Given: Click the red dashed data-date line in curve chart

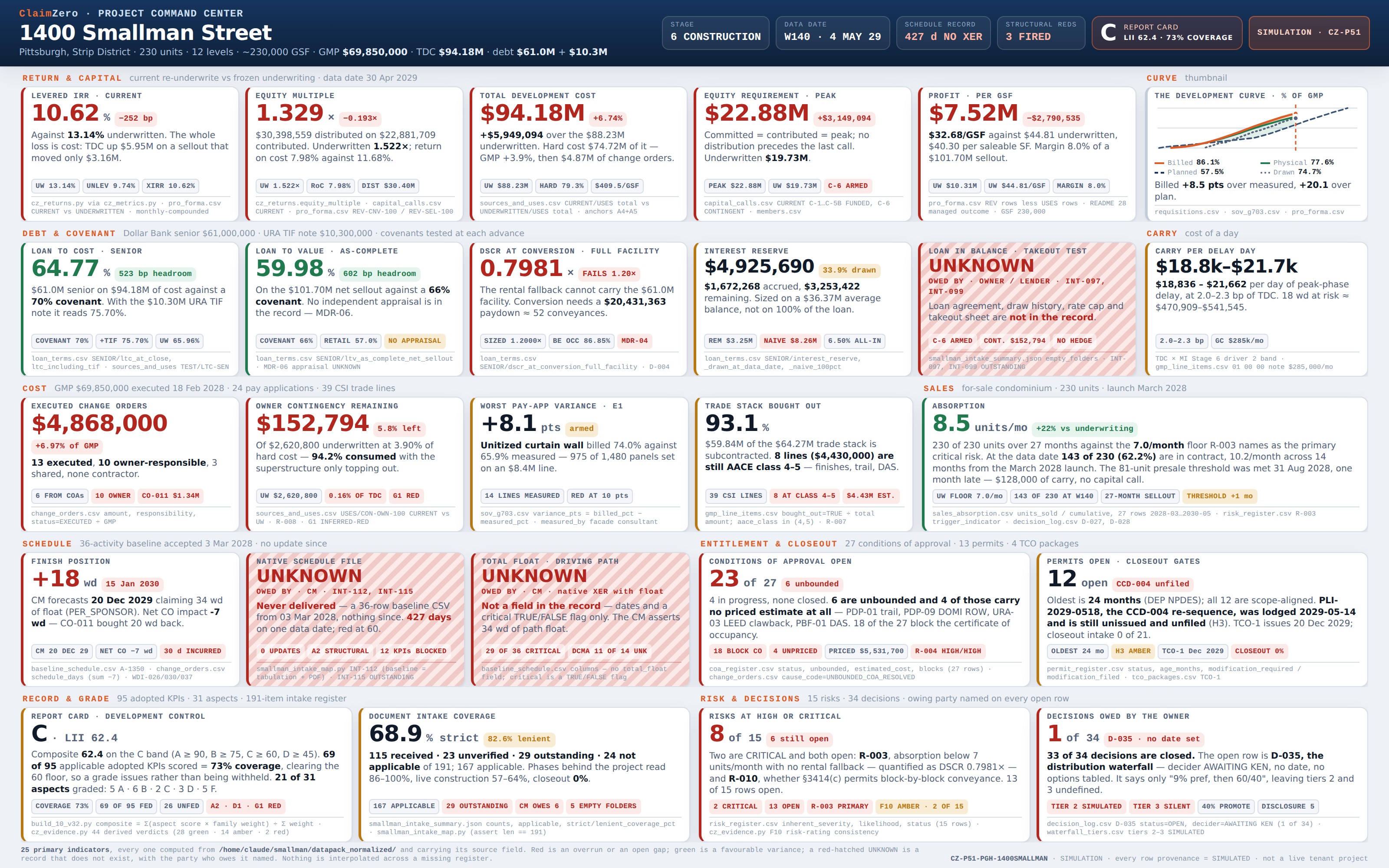Looking at the screenshot, I should 1295,128.
